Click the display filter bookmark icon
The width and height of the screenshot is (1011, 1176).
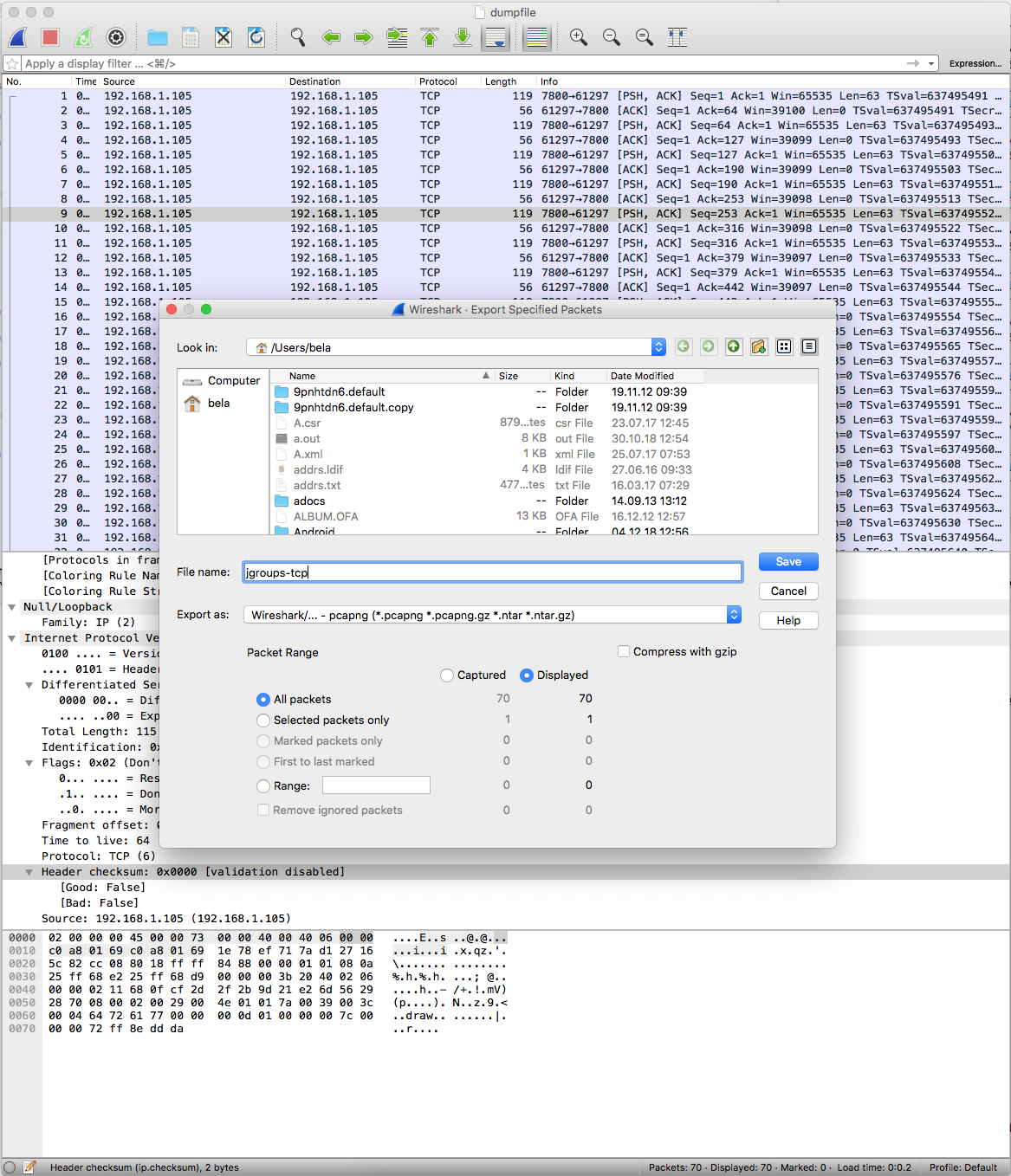(12, 63)
